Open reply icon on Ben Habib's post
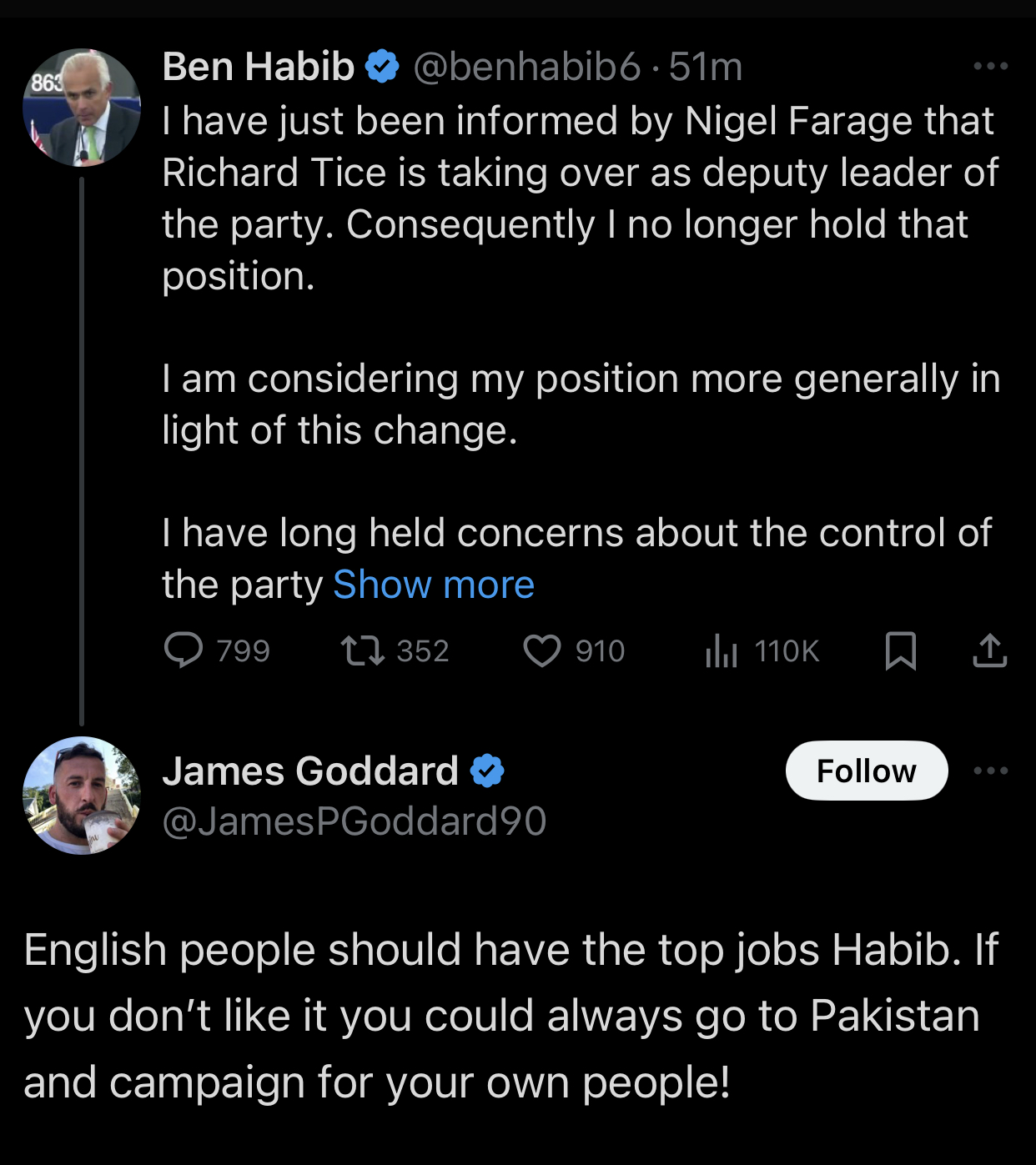 (184, 650)
